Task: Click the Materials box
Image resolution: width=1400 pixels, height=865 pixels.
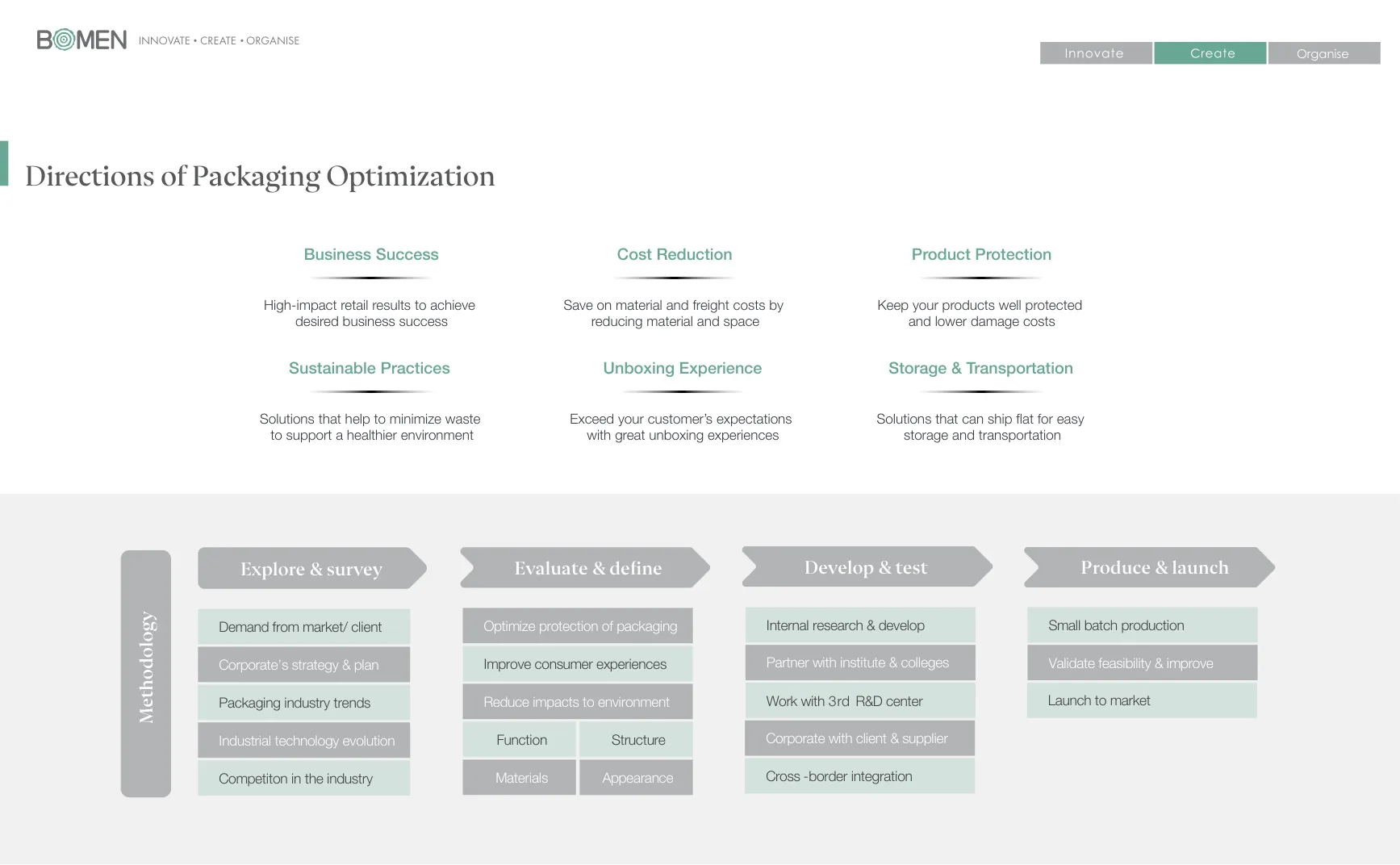Action: (520, 778)
